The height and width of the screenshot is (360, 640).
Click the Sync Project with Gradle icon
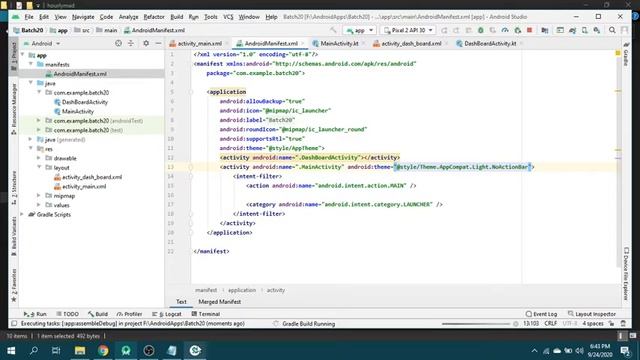(x=572, y=30)
